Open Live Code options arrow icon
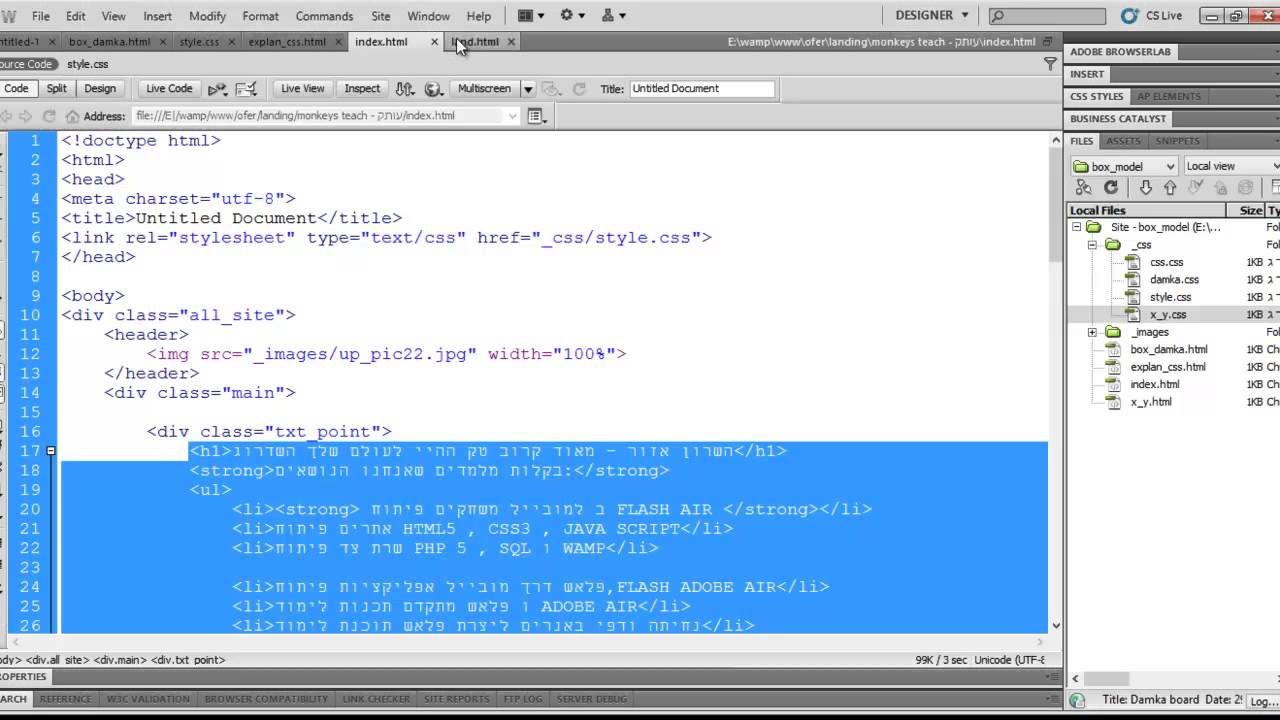The image size is (1280, 720). [218, 89]
